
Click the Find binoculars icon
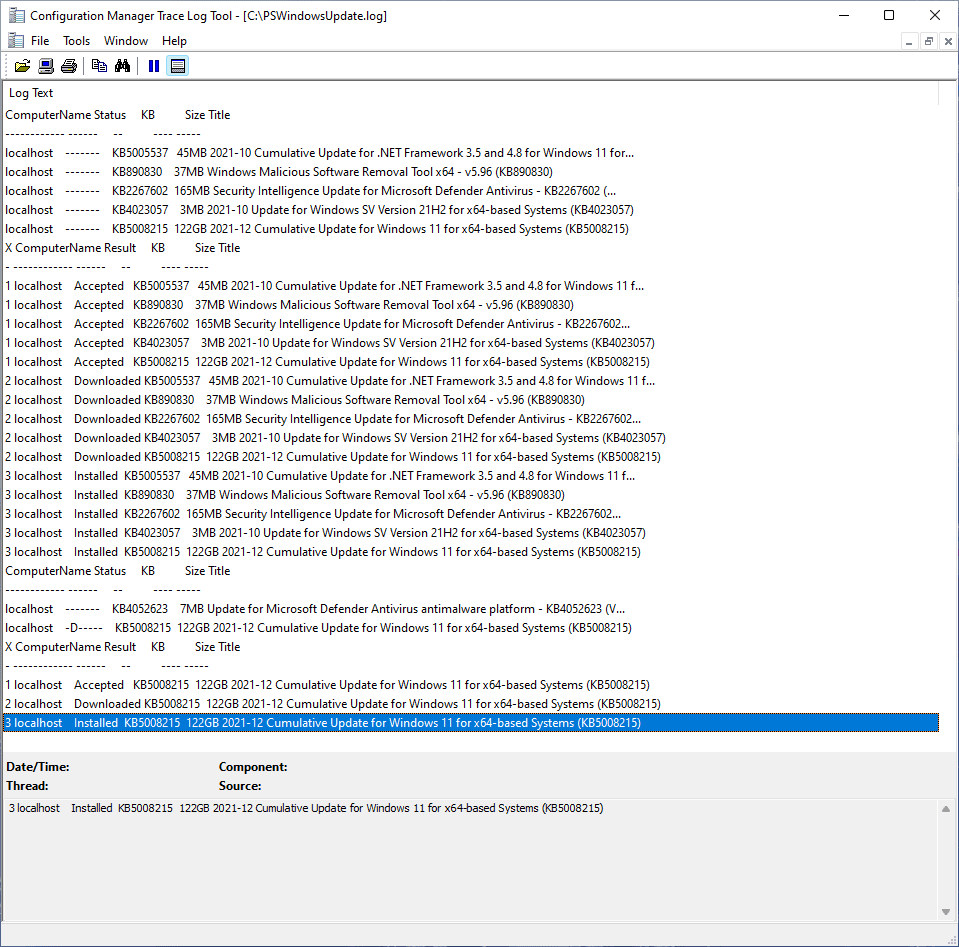point(122,66)
